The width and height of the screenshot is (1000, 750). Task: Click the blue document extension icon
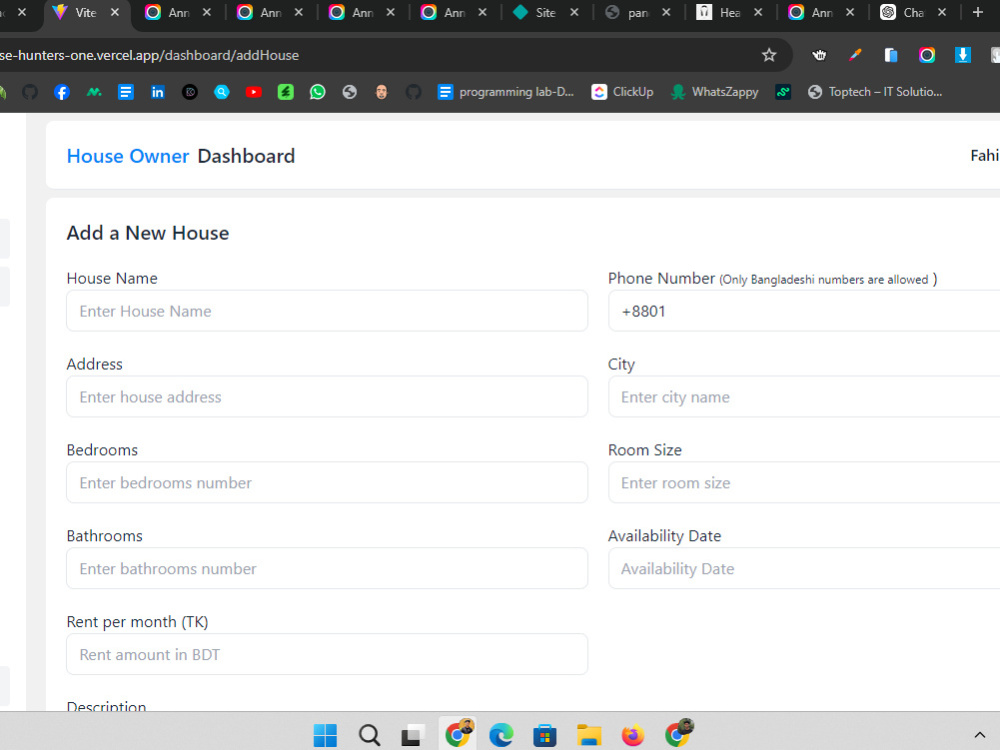891,55
